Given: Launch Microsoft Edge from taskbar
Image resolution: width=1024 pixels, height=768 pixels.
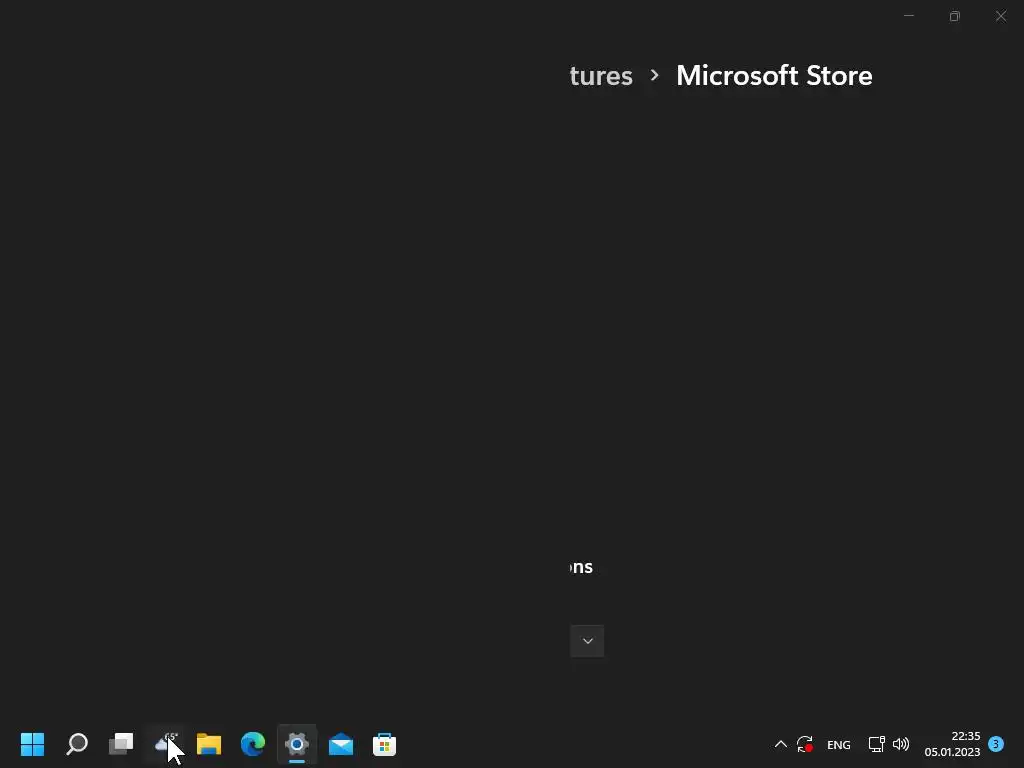Looking at the screenshot, I should 253,744.
